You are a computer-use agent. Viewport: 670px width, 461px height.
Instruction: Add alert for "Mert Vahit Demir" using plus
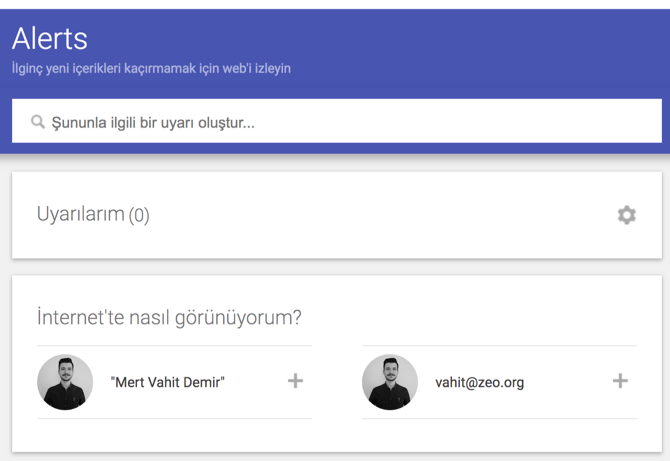tap(295, 381)
